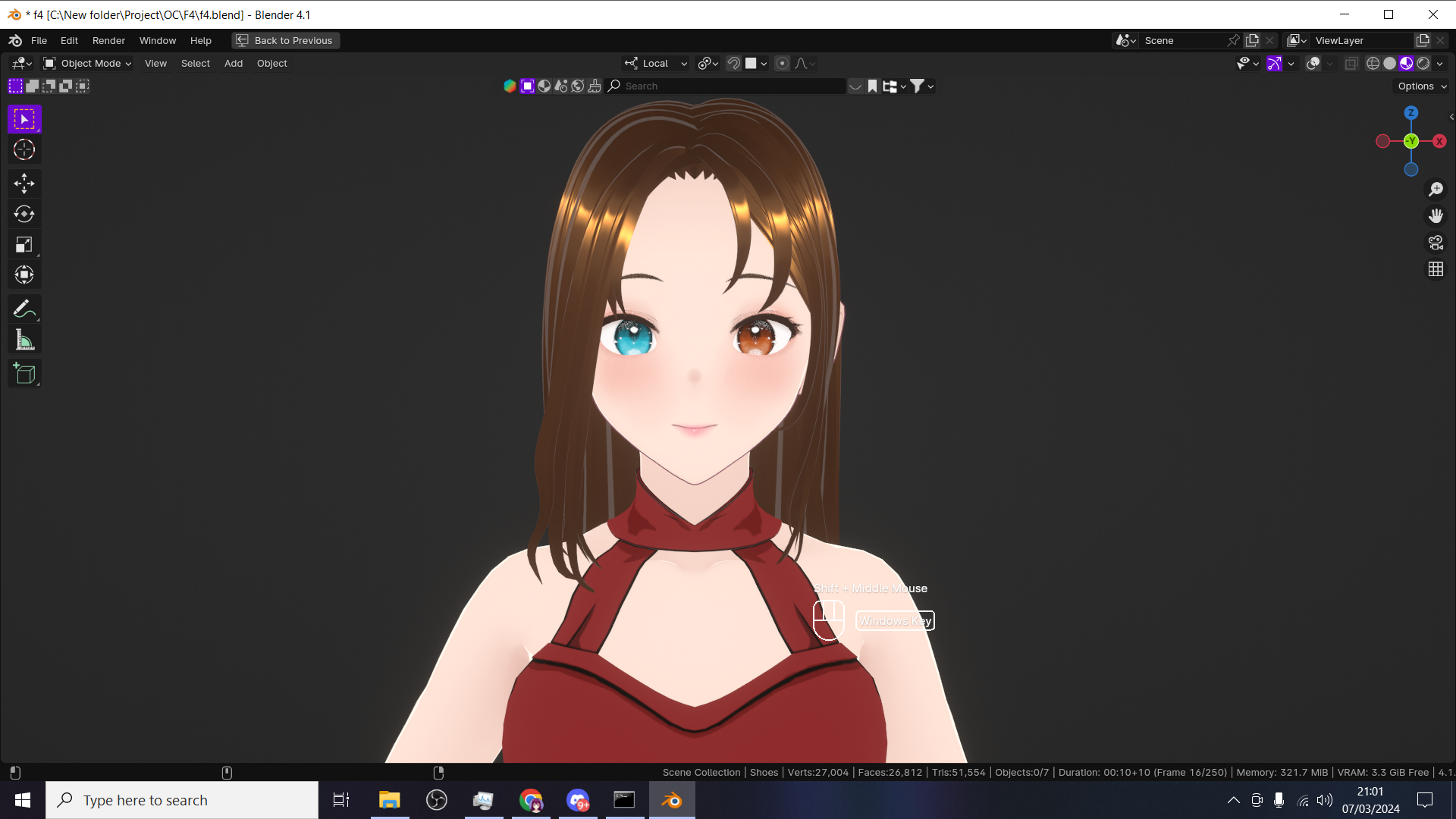Expand the Options dropdown
The width and height of the screenshot is (1456, 819).
[1422, 86]
